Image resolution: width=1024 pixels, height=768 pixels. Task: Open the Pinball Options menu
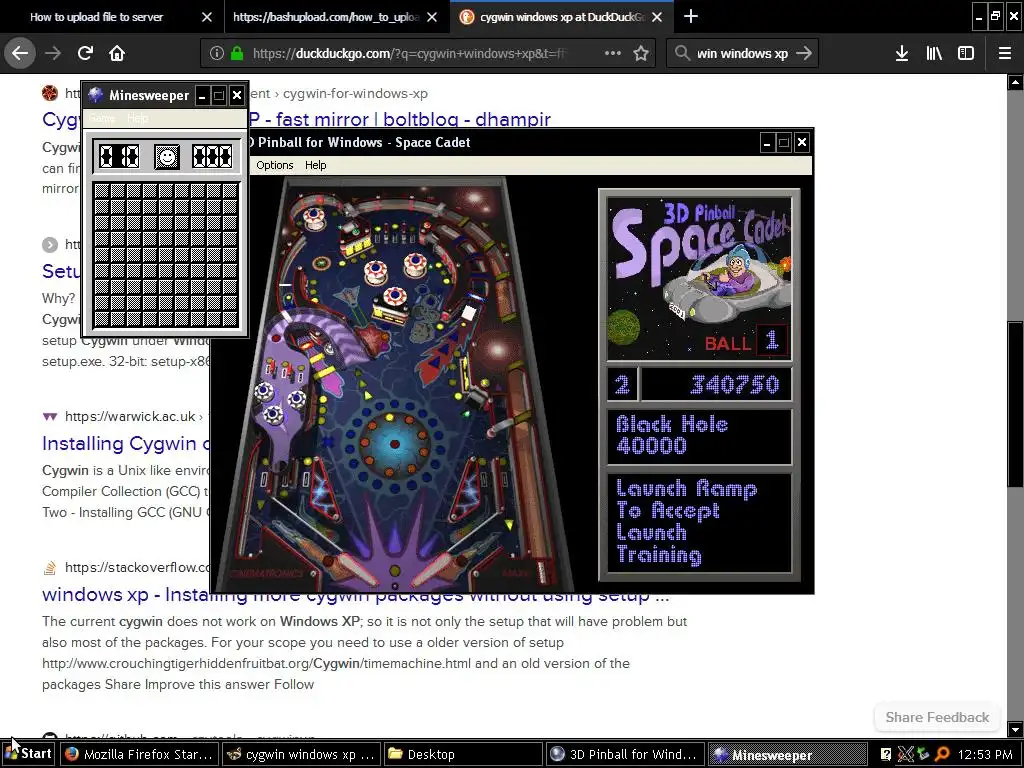(274, 165)
